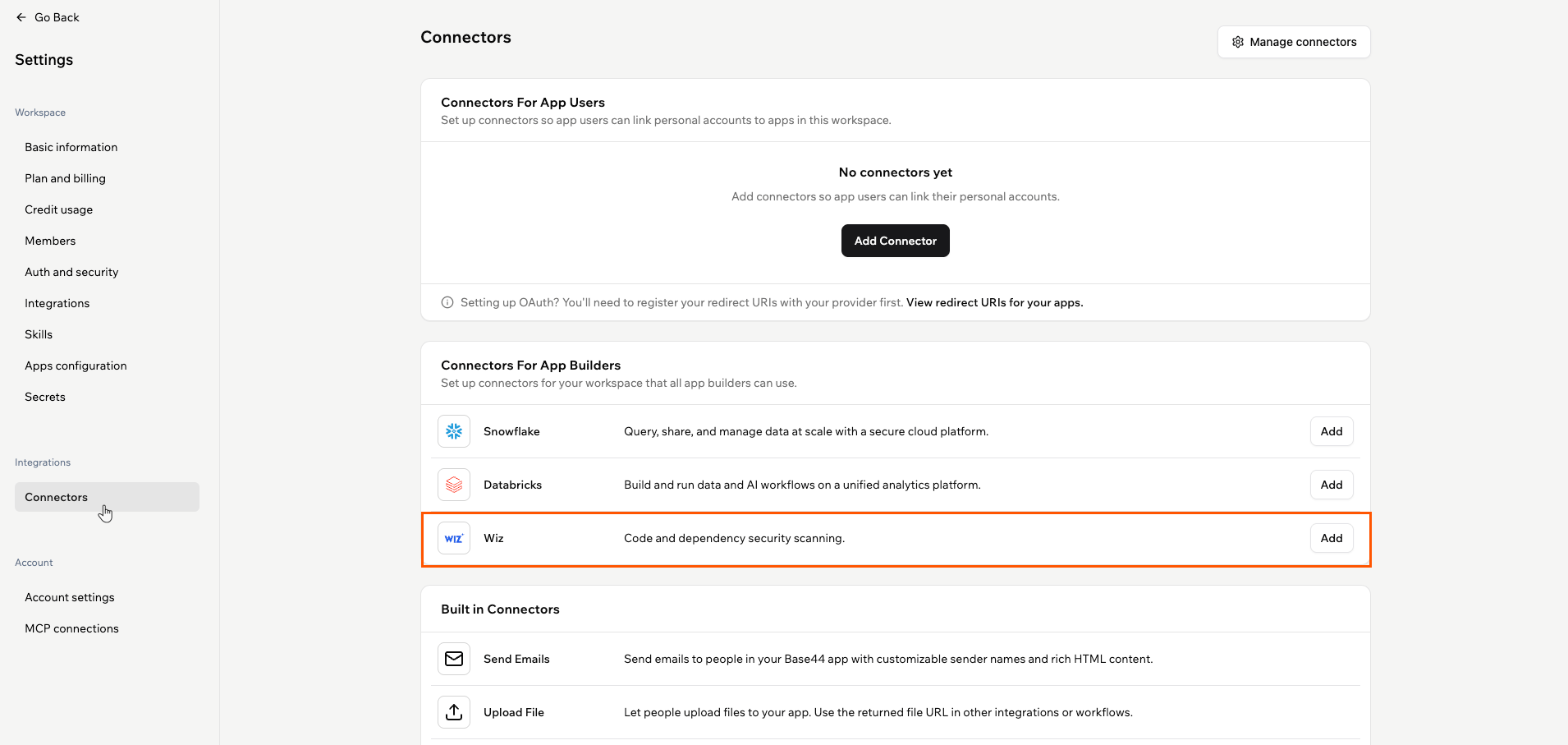The height and width of the screenshot is (745, 1568).
Task: Click the Send Emails envelope icon
Action: point(454,659)
